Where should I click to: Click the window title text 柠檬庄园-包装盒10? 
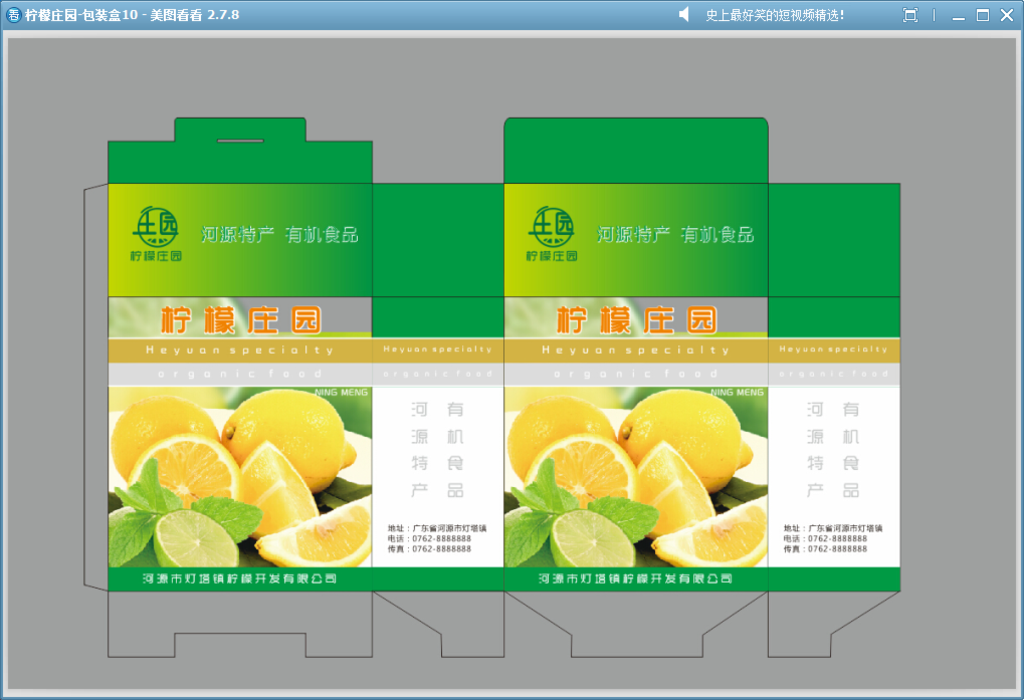(x=82, y=15)
